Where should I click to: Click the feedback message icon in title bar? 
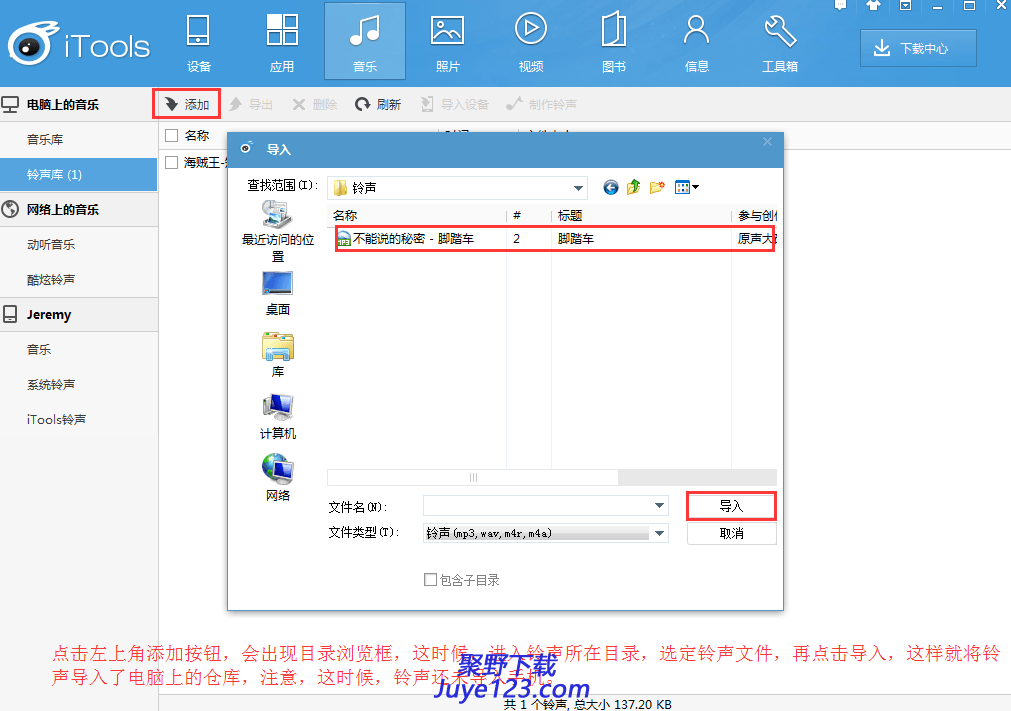[x=840, y=5]
